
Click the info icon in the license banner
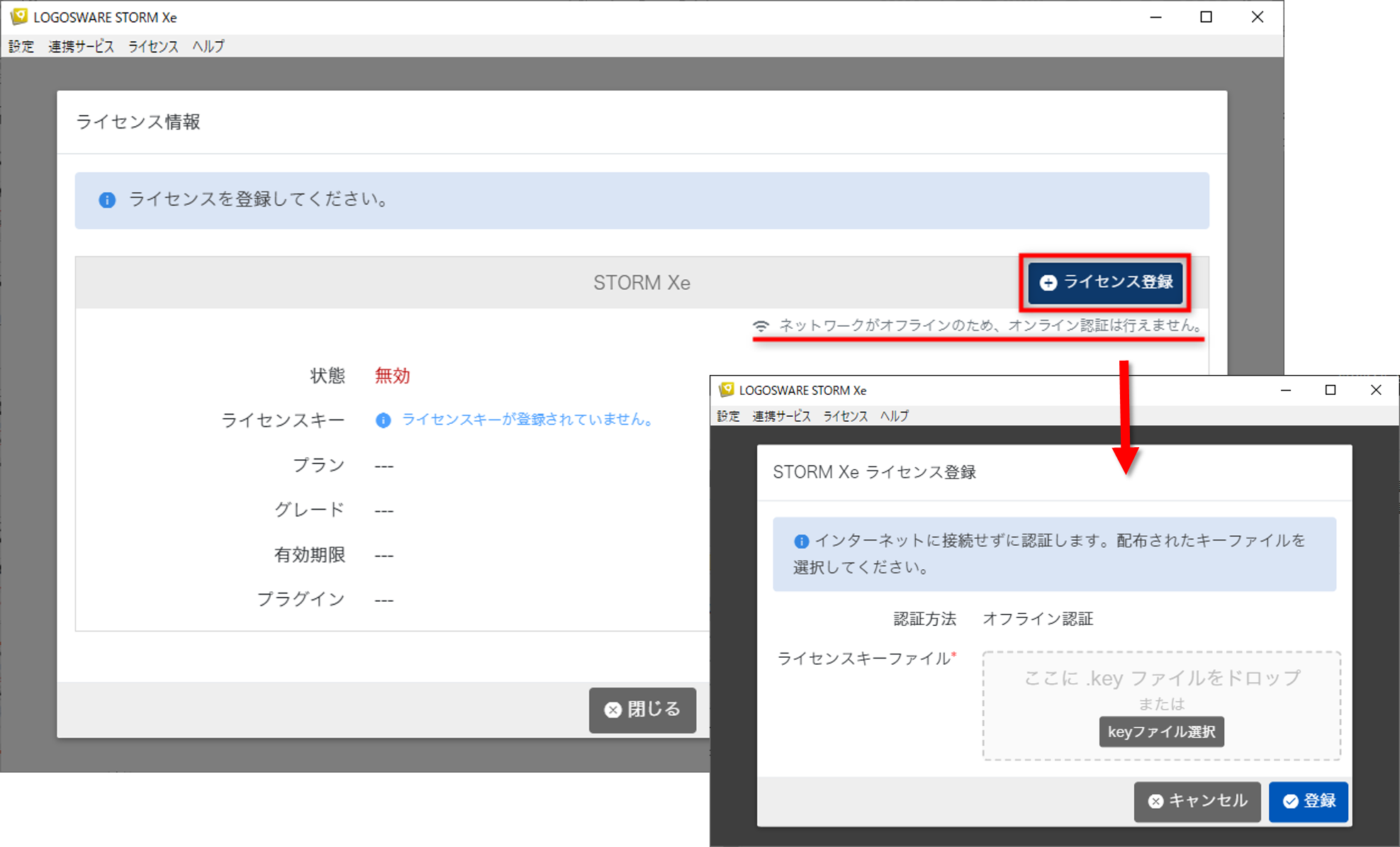[107, 200]
